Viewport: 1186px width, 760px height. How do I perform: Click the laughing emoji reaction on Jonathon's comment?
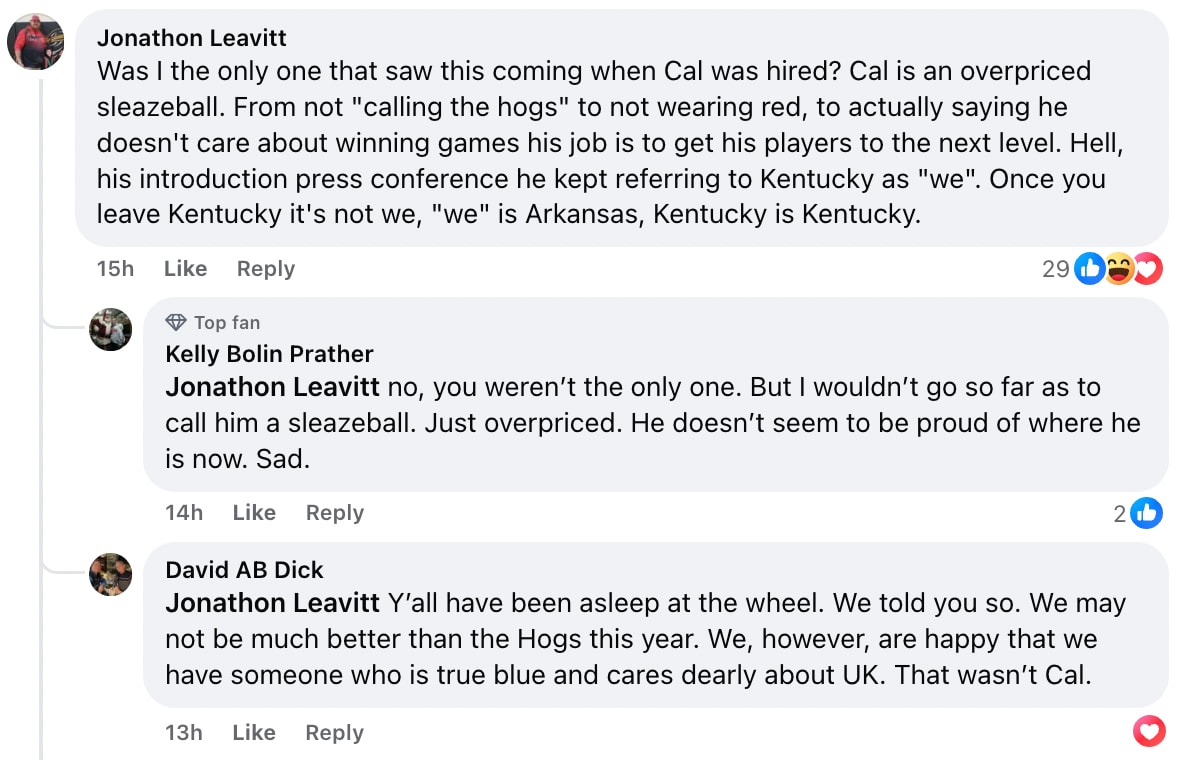tap(1119, 268)
